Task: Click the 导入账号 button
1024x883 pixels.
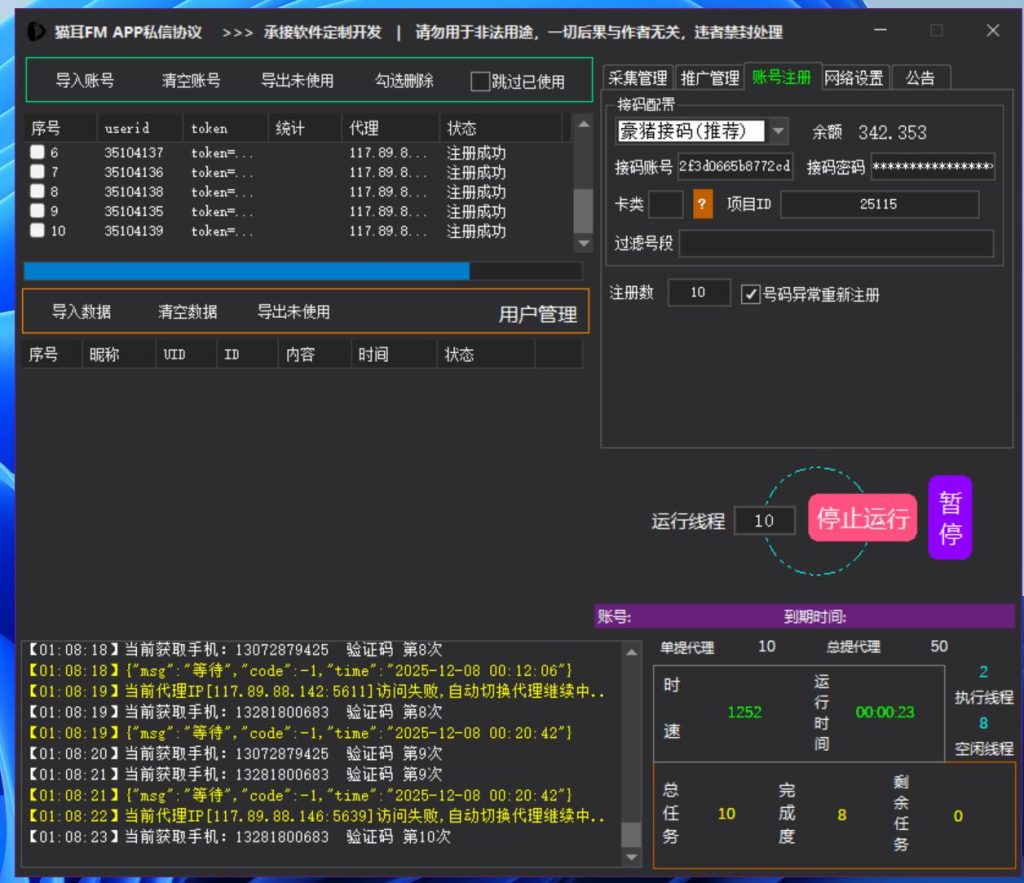Action: [x=84, y=81]
